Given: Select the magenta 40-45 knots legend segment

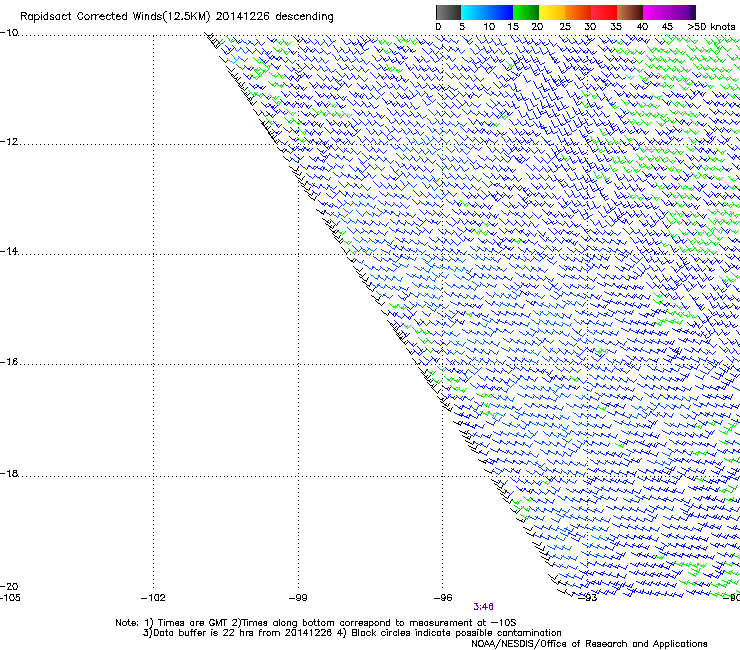Looking at the screenshot, I should 656,12.
